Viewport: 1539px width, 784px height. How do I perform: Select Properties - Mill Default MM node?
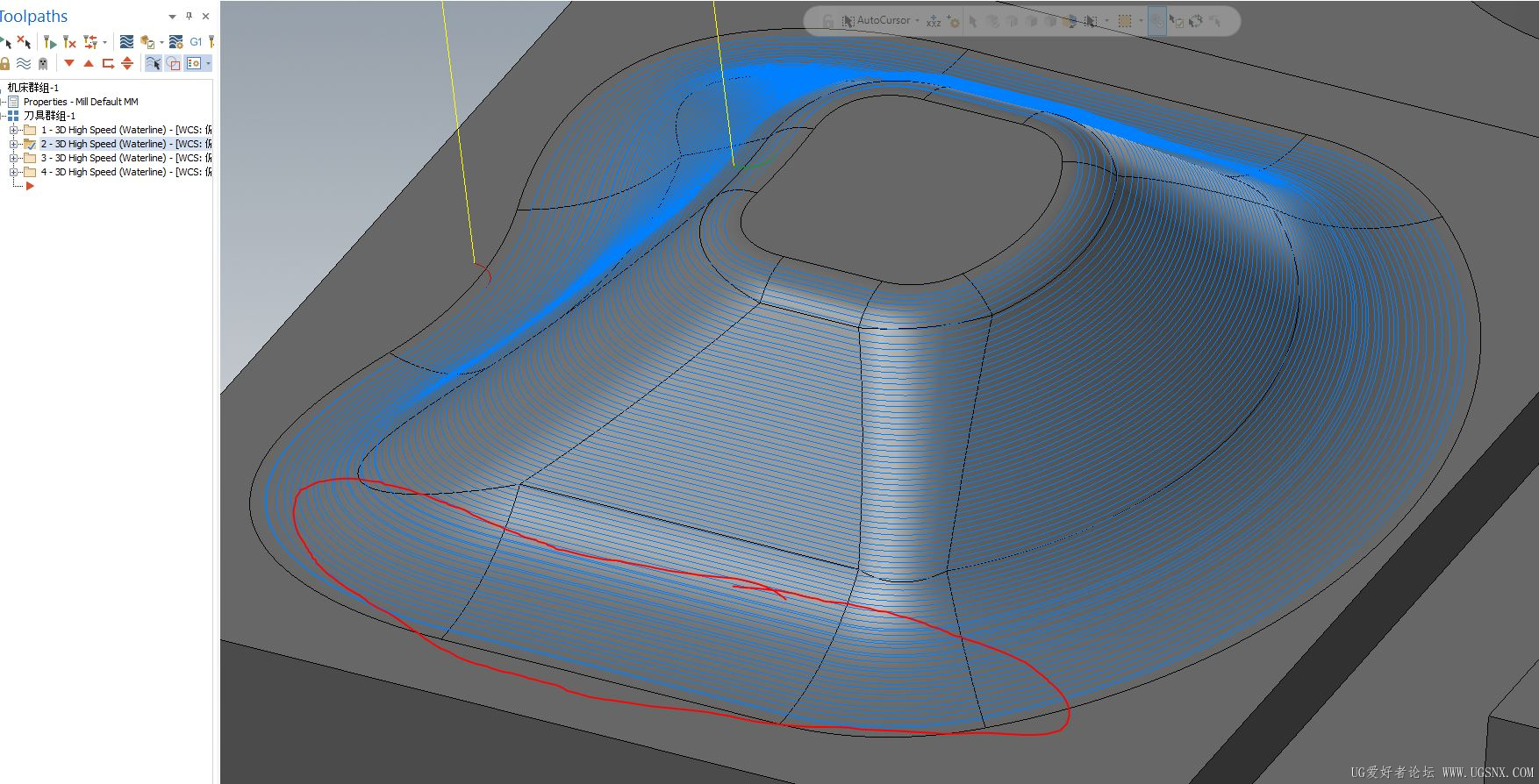[x=81, y=102]
